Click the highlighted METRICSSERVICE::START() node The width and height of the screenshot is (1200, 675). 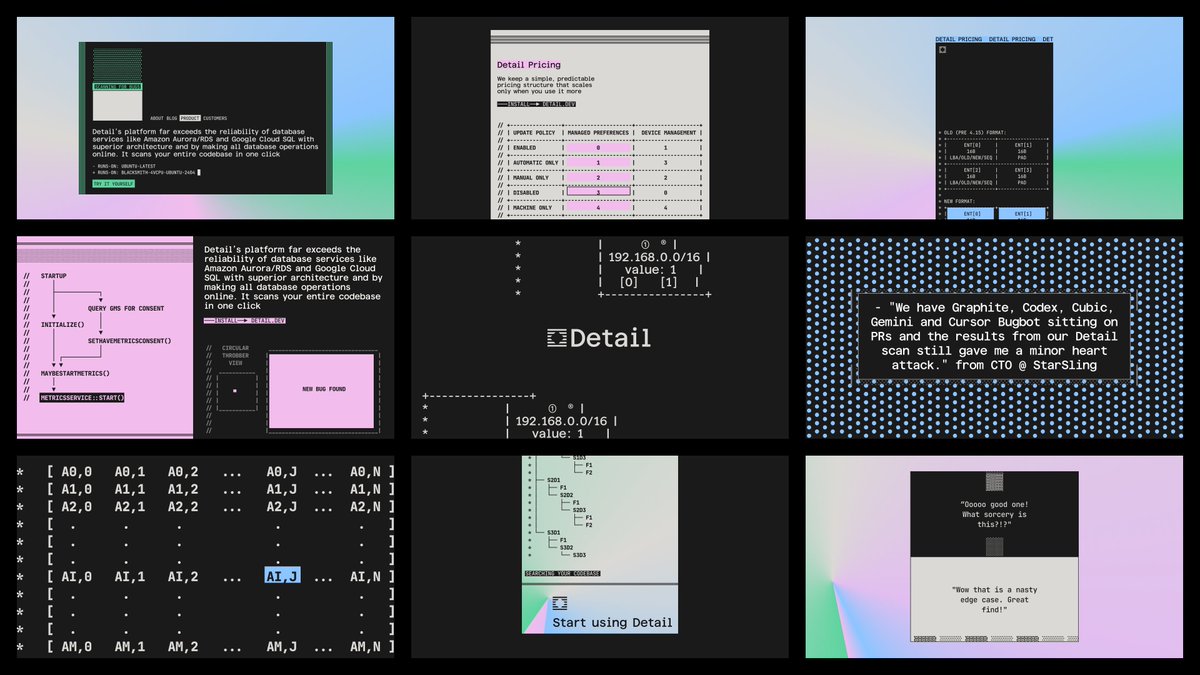[82, 397]
